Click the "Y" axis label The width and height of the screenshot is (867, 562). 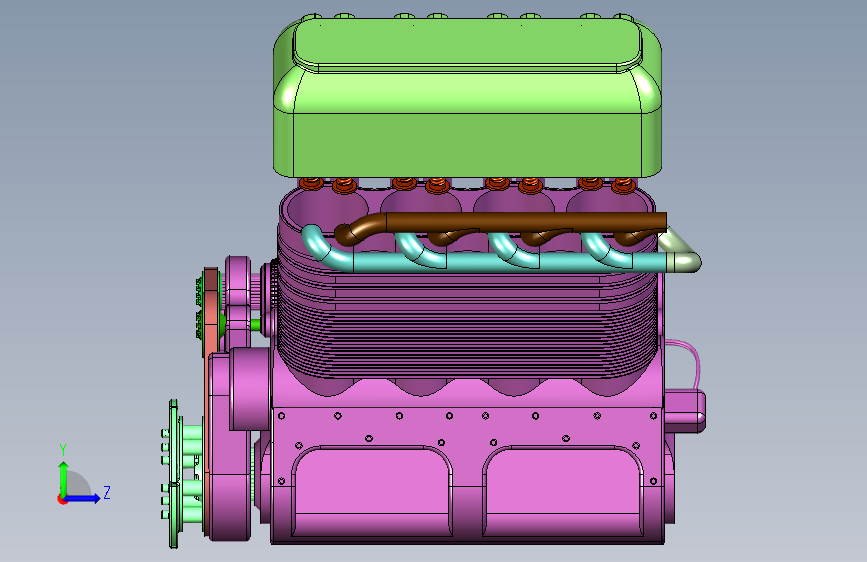point(63,450)
